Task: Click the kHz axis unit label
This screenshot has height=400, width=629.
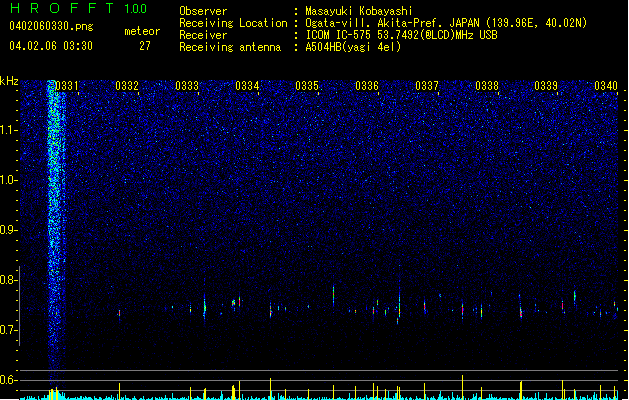Action: pos(9,81)
